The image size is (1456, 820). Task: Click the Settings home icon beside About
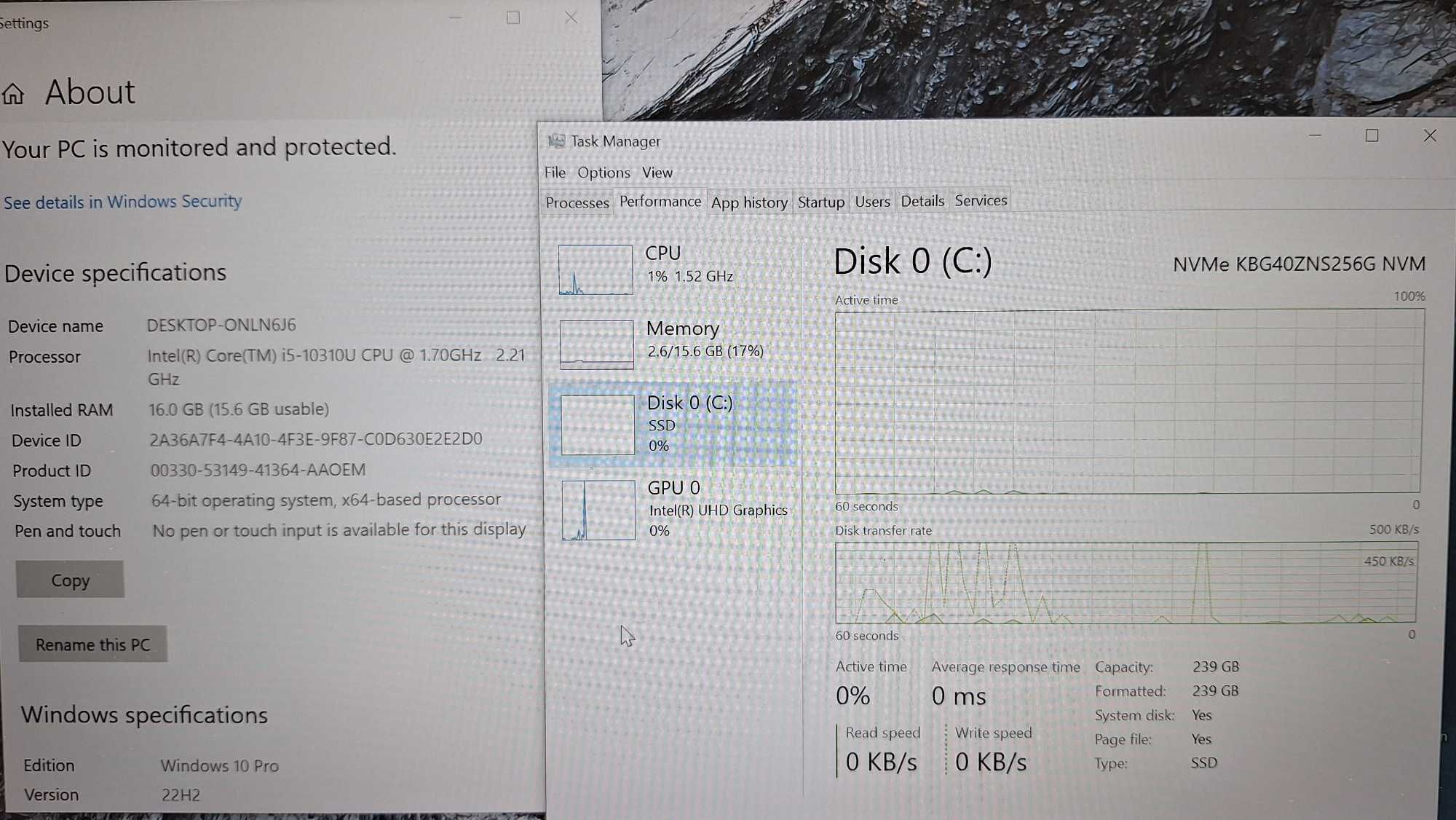13,94
